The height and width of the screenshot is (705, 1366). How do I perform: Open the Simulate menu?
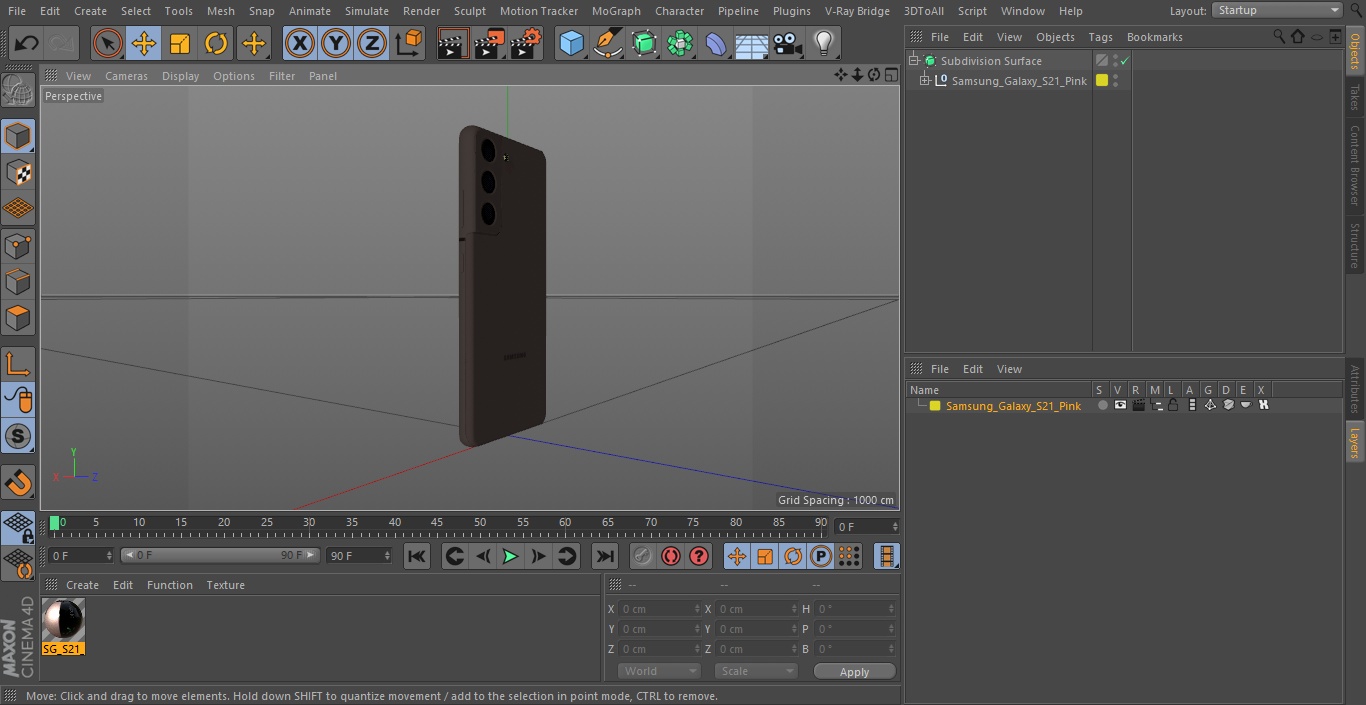pos(366,11)
